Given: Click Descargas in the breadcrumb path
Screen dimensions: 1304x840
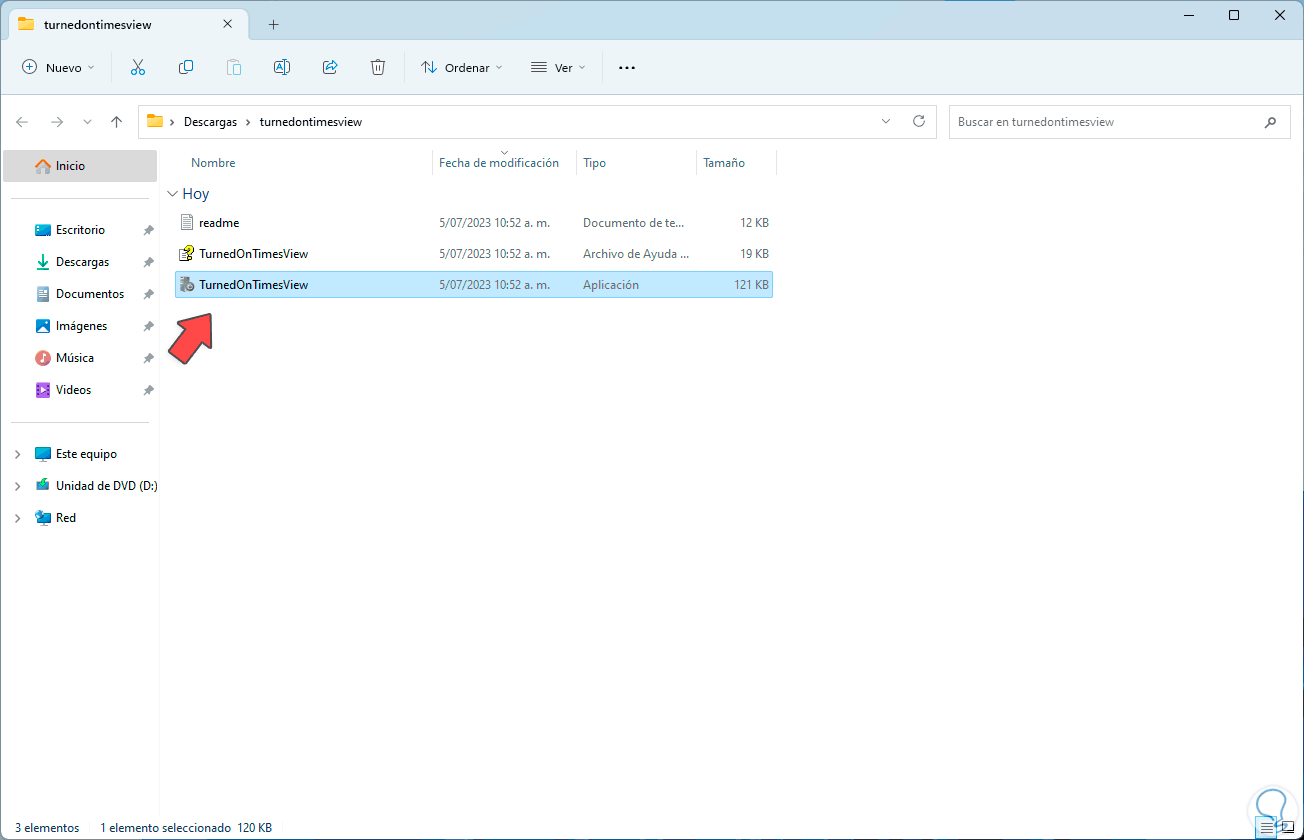Looking at the screenshot, I should tap(210, 122).
